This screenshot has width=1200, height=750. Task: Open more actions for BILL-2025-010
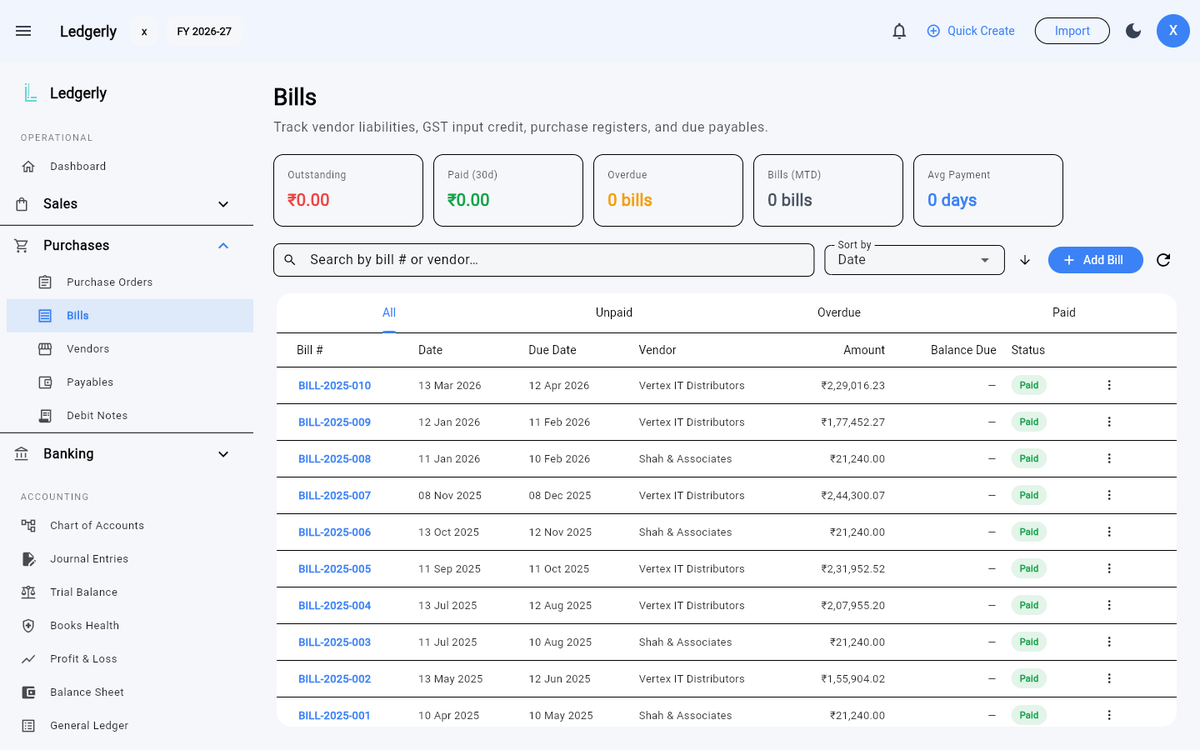point(1109,385)
